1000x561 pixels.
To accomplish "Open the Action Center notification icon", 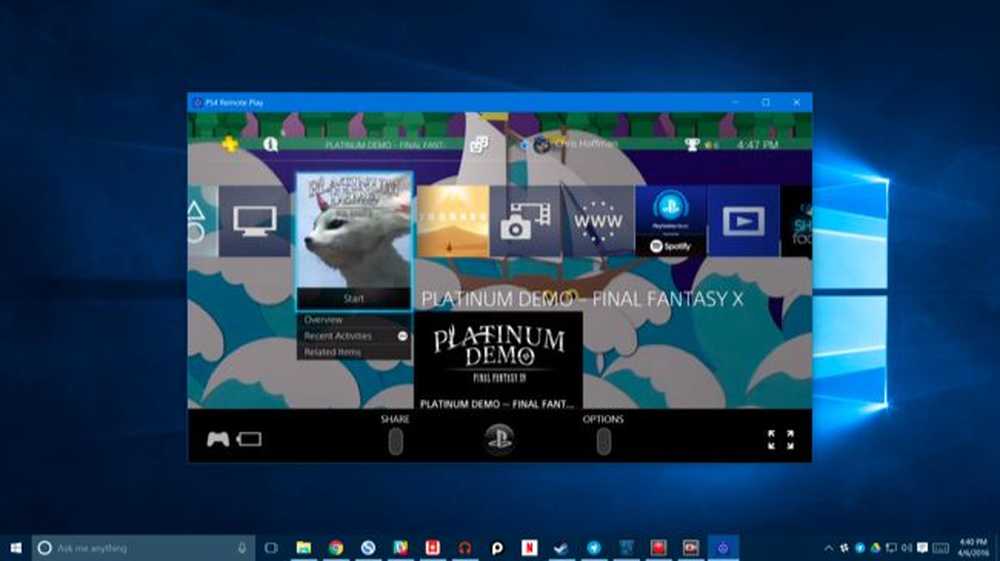I will [922, 548].
